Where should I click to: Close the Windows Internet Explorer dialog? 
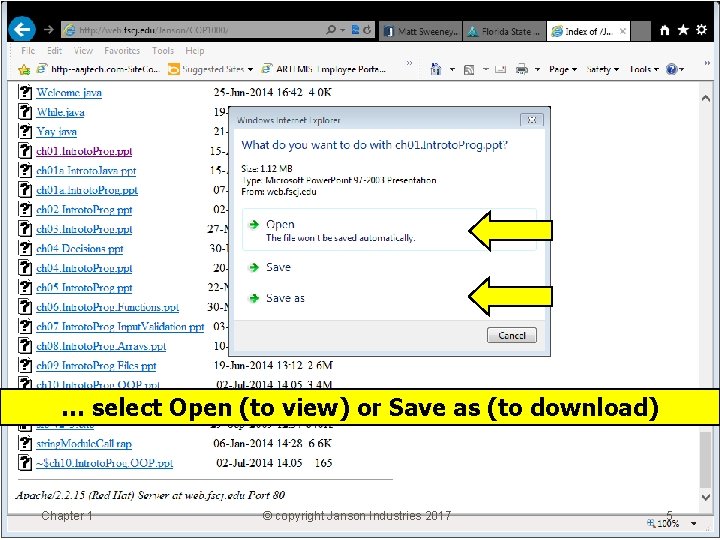(532, 120)
